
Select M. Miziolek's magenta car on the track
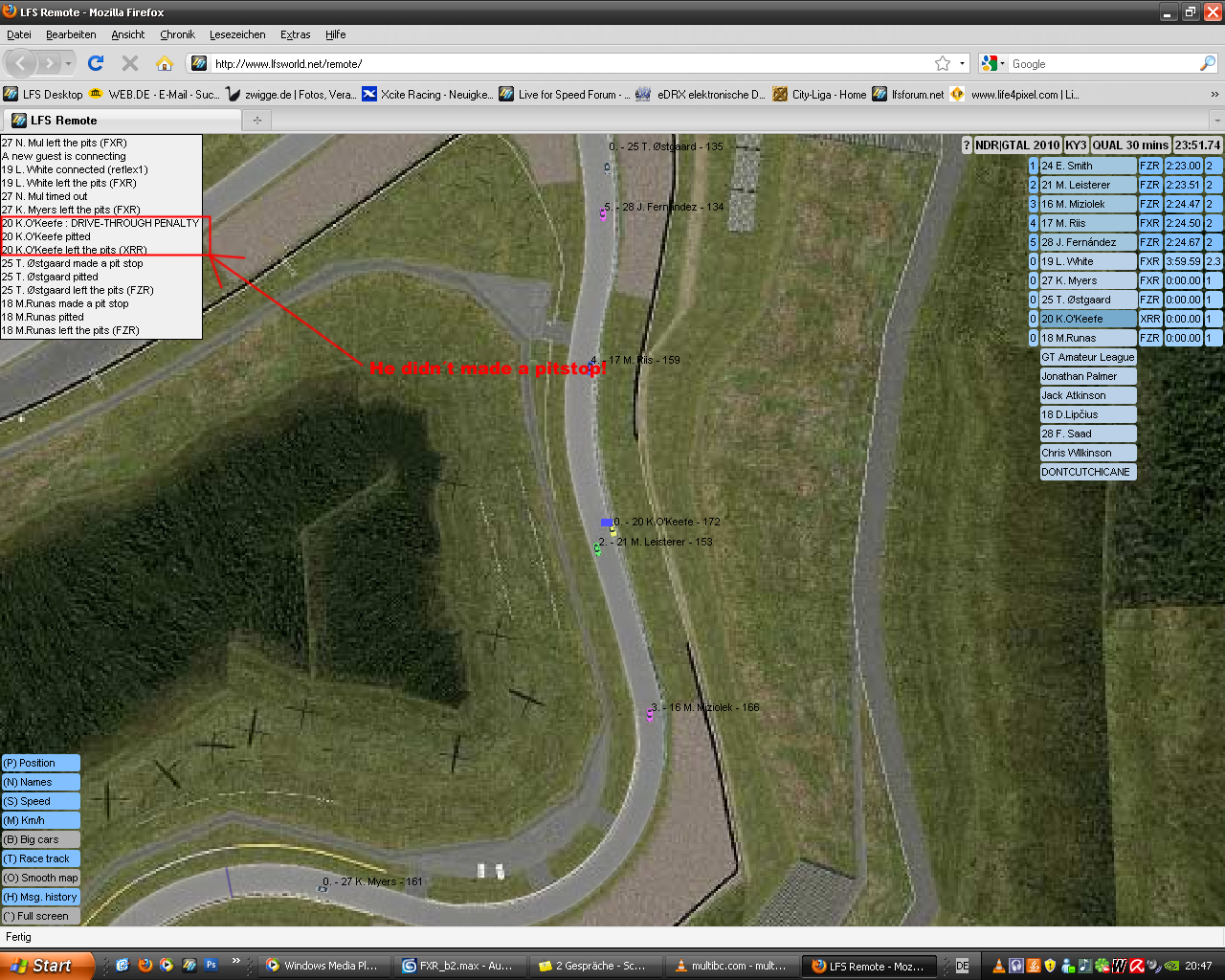pos(650,714)
